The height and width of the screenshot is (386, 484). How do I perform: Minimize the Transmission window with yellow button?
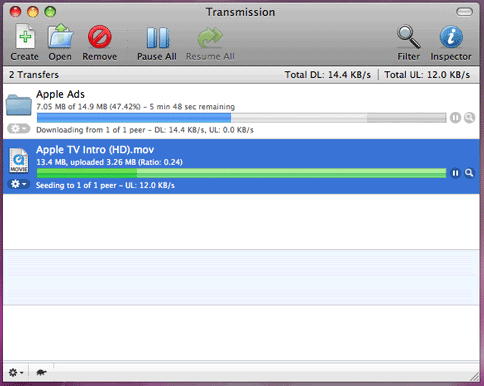pos(33,12)
